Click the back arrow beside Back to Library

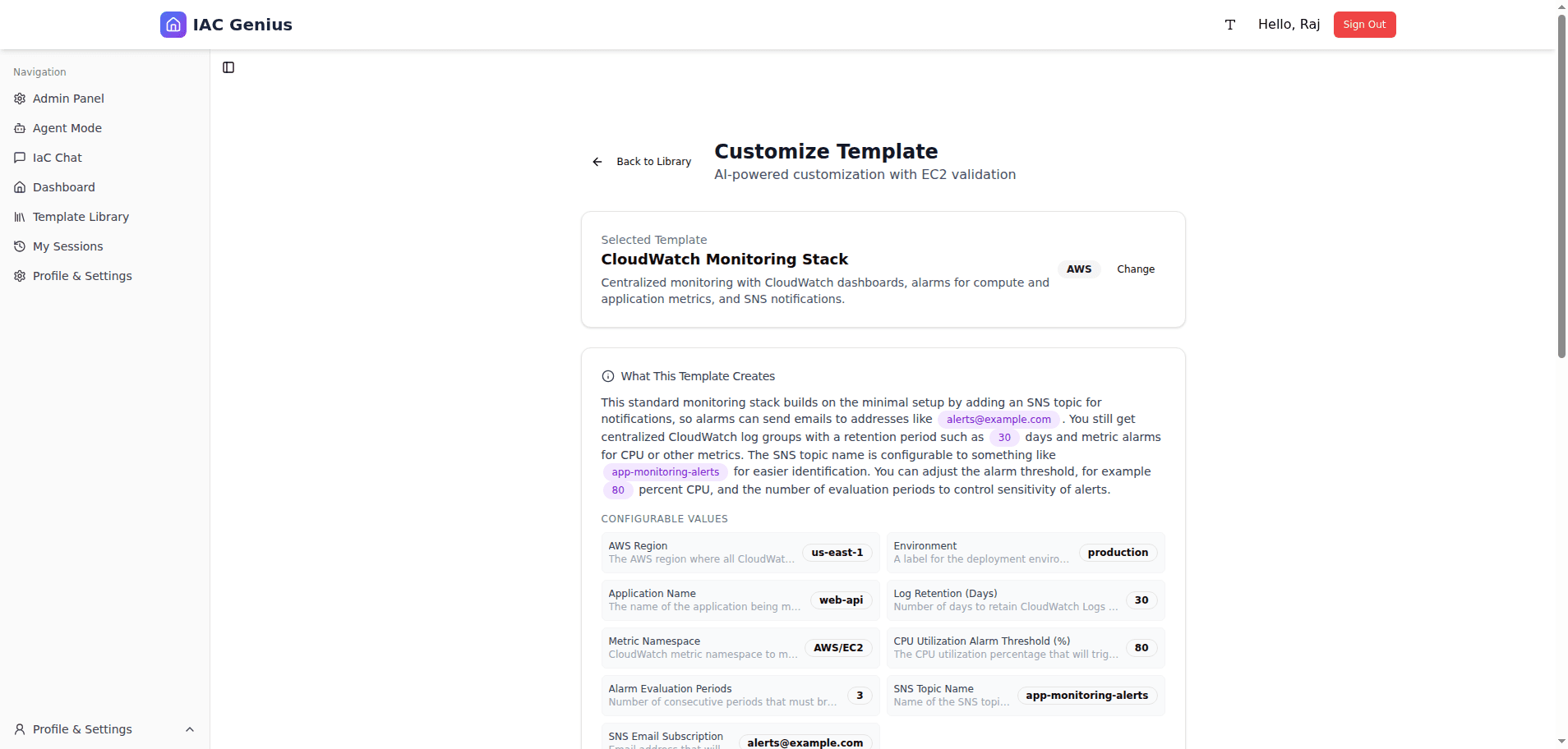597,162
